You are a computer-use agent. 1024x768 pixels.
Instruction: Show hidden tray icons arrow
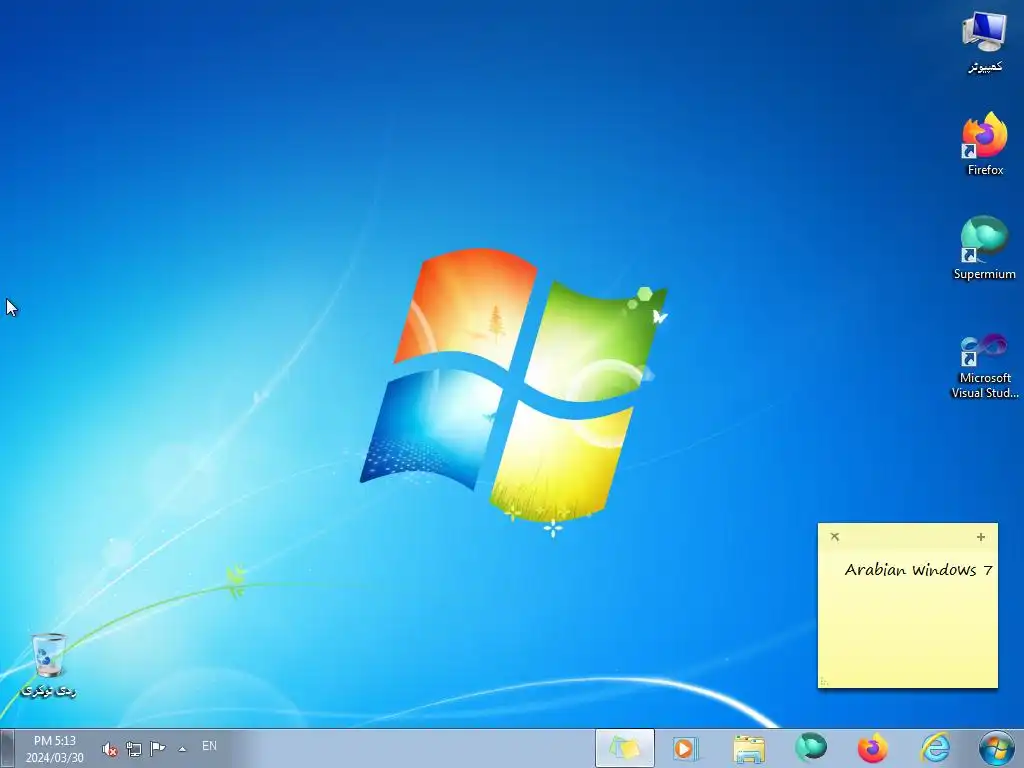coord(182,749)
